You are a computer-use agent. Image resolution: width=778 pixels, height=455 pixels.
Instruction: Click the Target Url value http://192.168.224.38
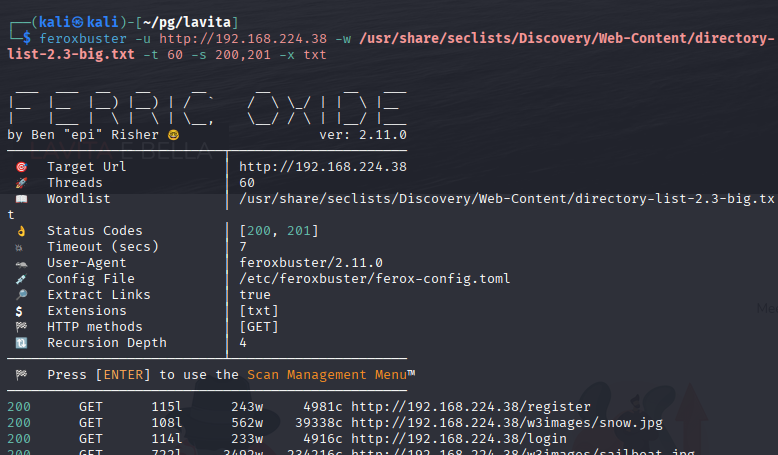[323, 167]
